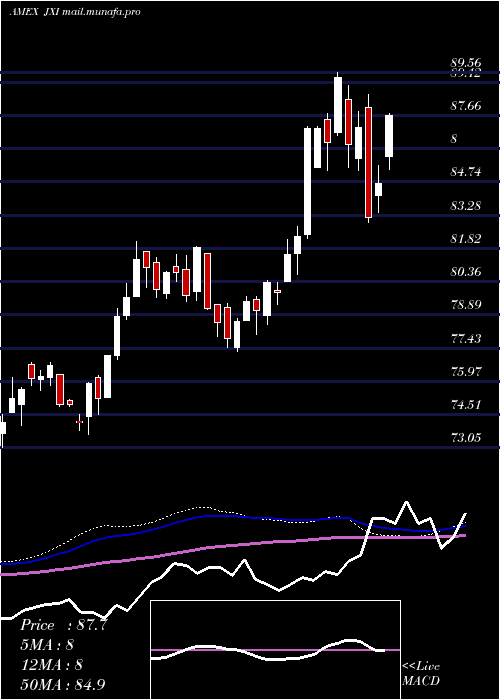Click the 'Price : 87.7' readout

[63, 625]
